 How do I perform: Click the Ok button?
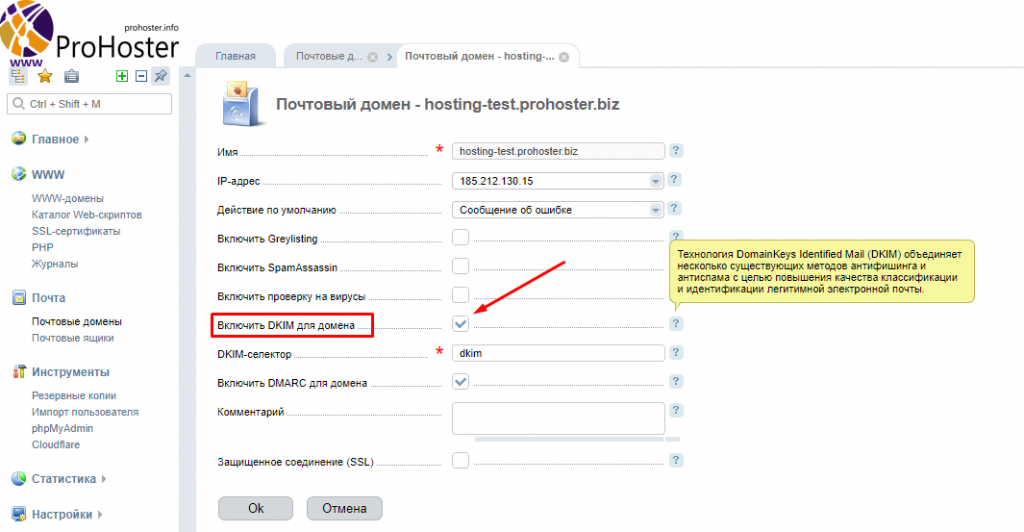(256, 508)
